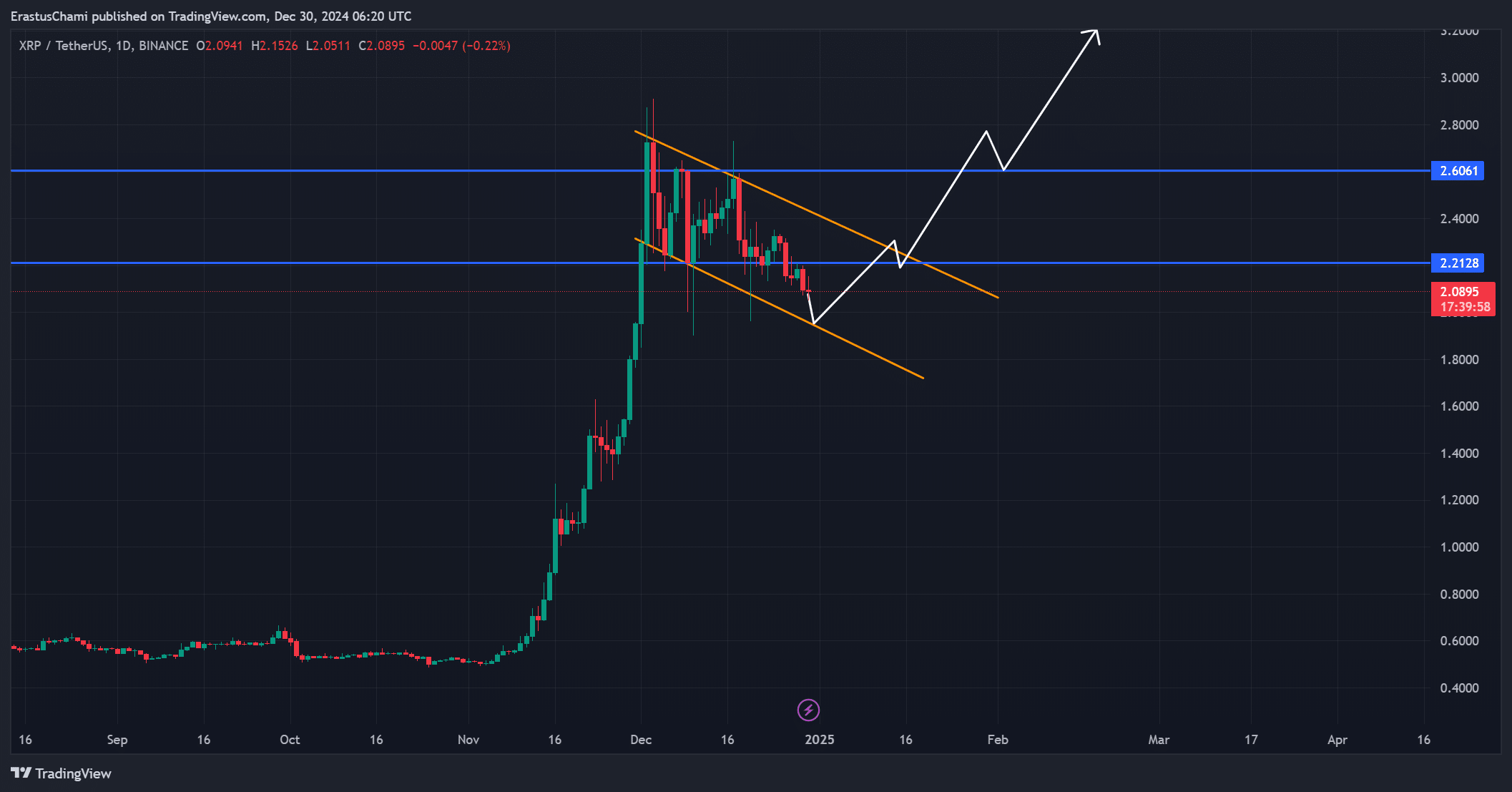Click the 1.8000 price axis label

click(1459, 359)
